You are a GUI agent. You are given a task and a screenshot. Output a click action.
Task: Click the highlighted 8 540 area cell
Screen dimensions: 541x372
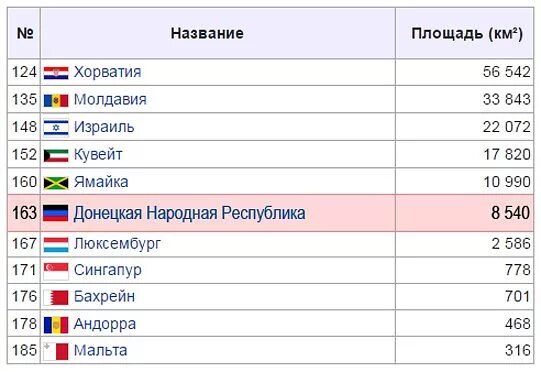pyautogui.click(x=464, y=213)
